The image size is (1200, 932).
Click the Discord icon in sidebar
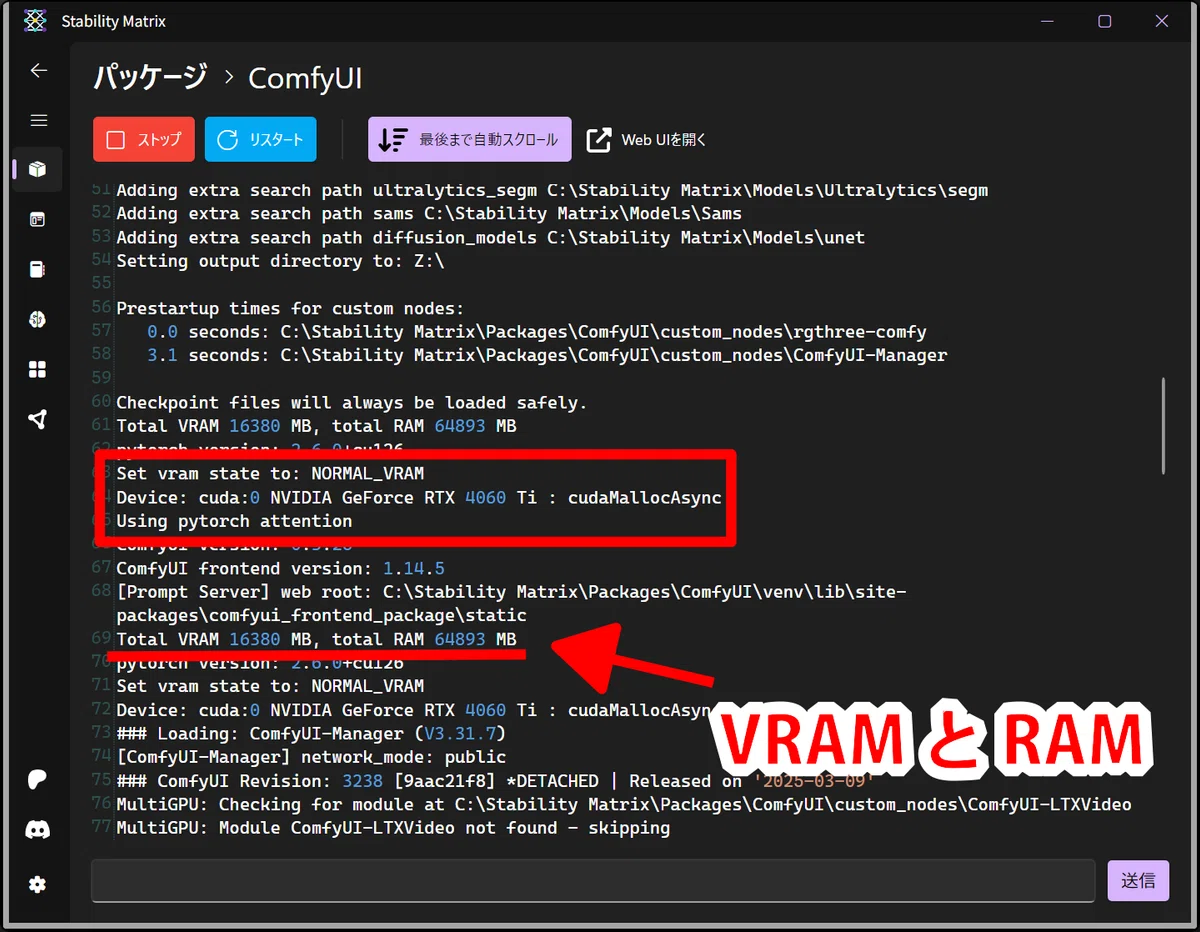38,830
